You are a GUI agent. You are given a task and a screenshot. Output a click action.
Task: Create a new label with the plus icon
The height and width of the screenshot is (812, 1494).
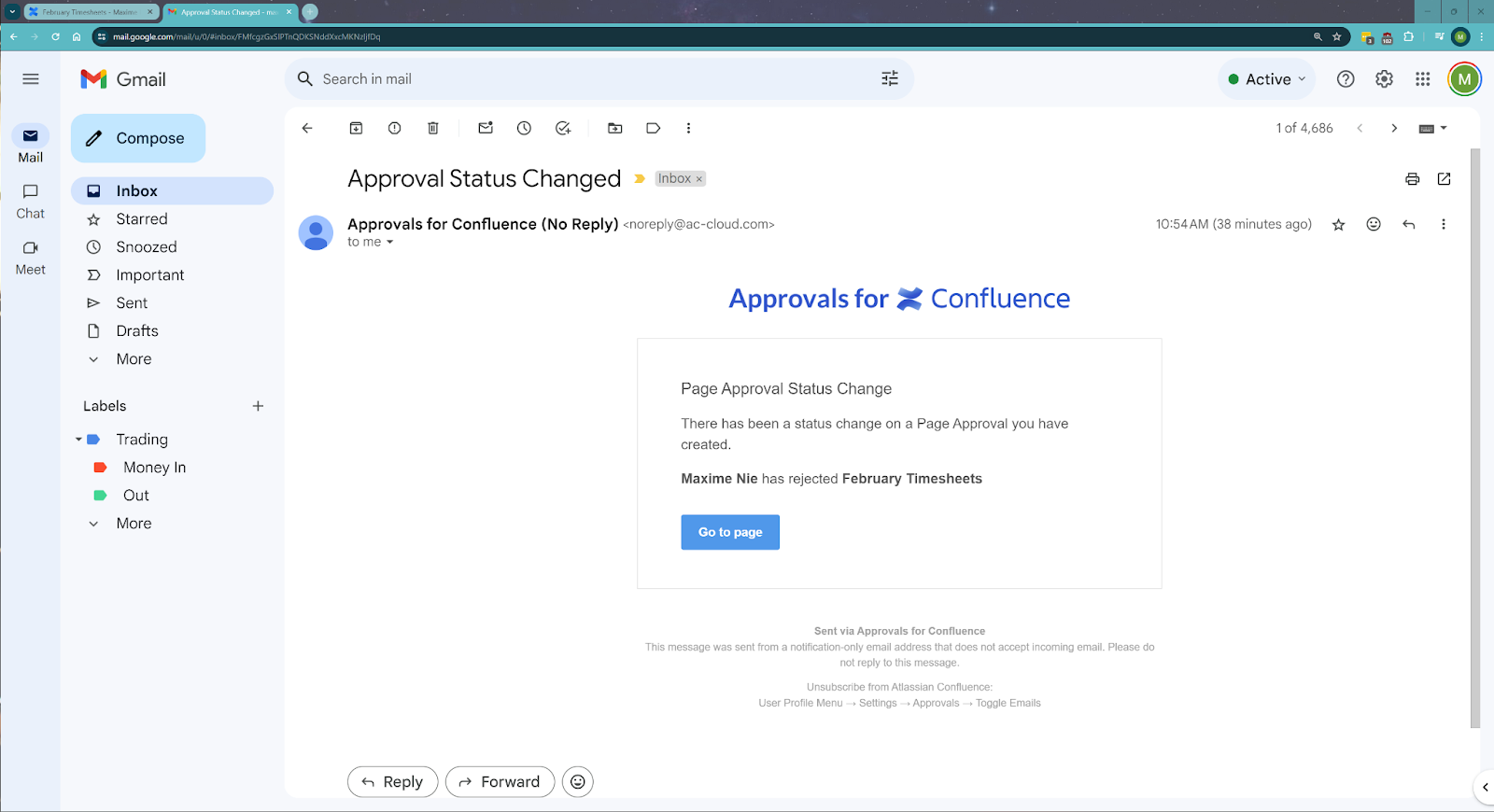(258, 406)
